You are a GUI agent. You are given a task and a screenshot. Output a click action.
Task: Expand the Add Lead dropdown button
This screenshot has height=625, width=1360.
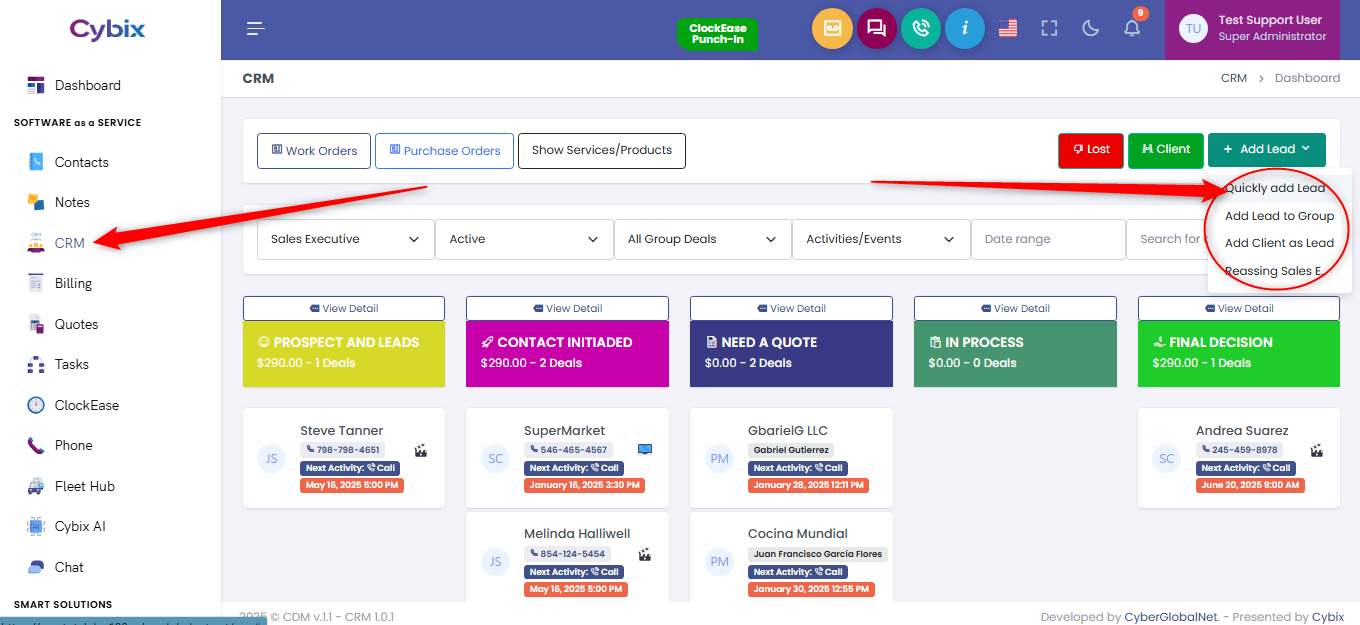coord(1267,150)
